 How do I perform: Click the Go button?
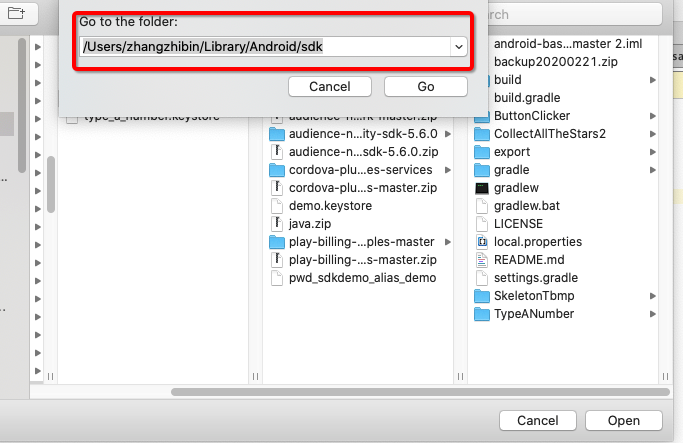[426, 86]
